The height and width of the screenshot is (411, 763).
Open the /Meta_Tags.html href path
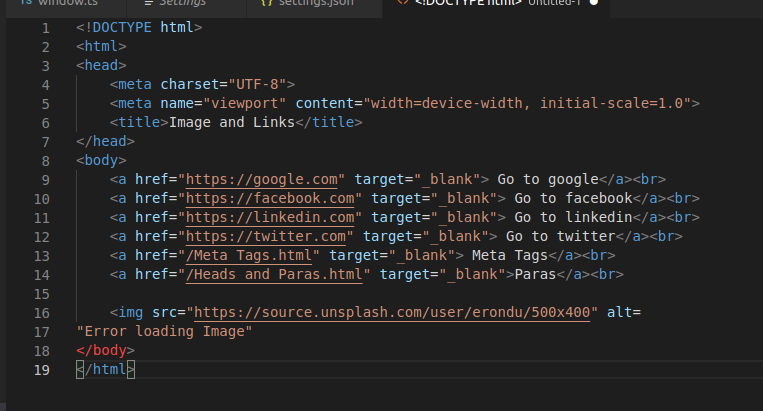tap(249, 255)
